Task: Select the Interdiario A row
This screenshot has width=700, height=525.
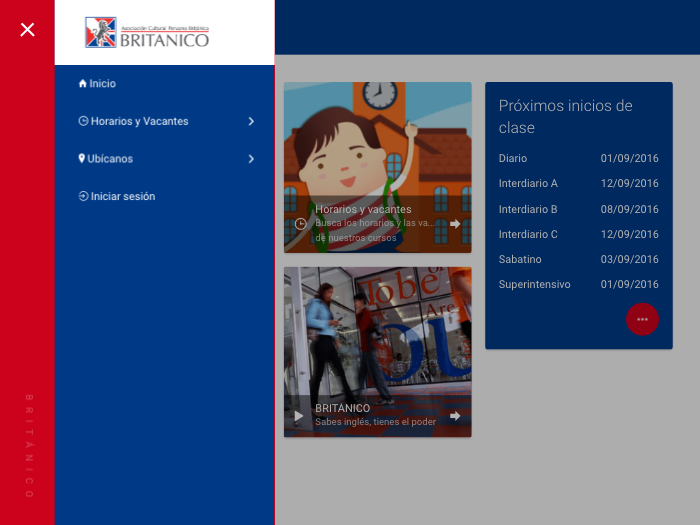Action: pos(579,183)
